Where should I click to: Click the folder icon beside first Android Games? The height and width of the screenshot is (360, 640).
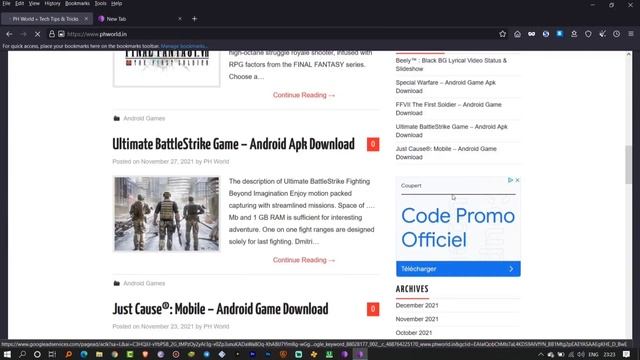click(117, 118)
